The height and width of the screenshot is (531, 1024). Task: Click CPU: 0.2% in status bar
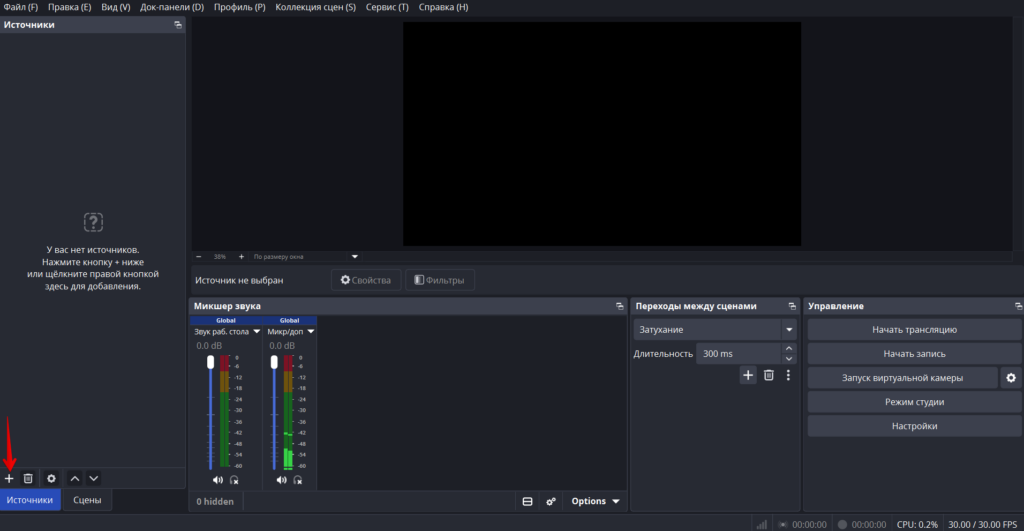coord(918,524)
